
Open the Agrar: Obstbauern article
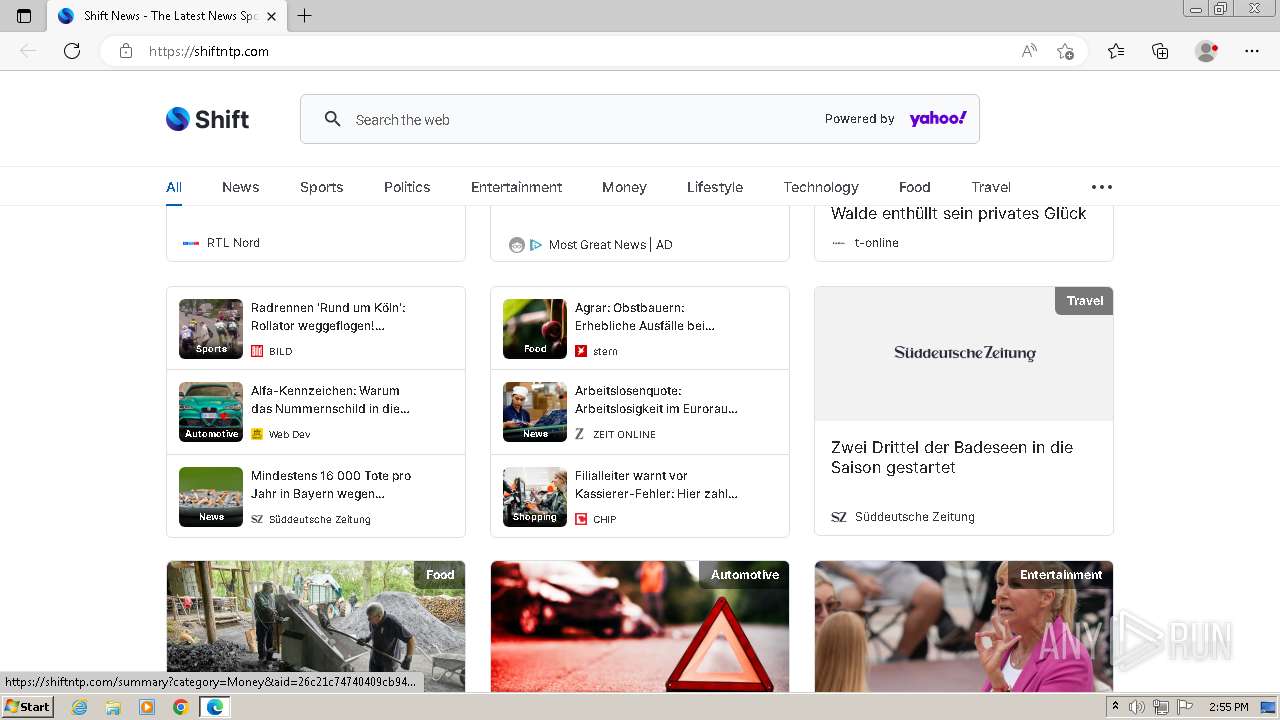[645, 317]
